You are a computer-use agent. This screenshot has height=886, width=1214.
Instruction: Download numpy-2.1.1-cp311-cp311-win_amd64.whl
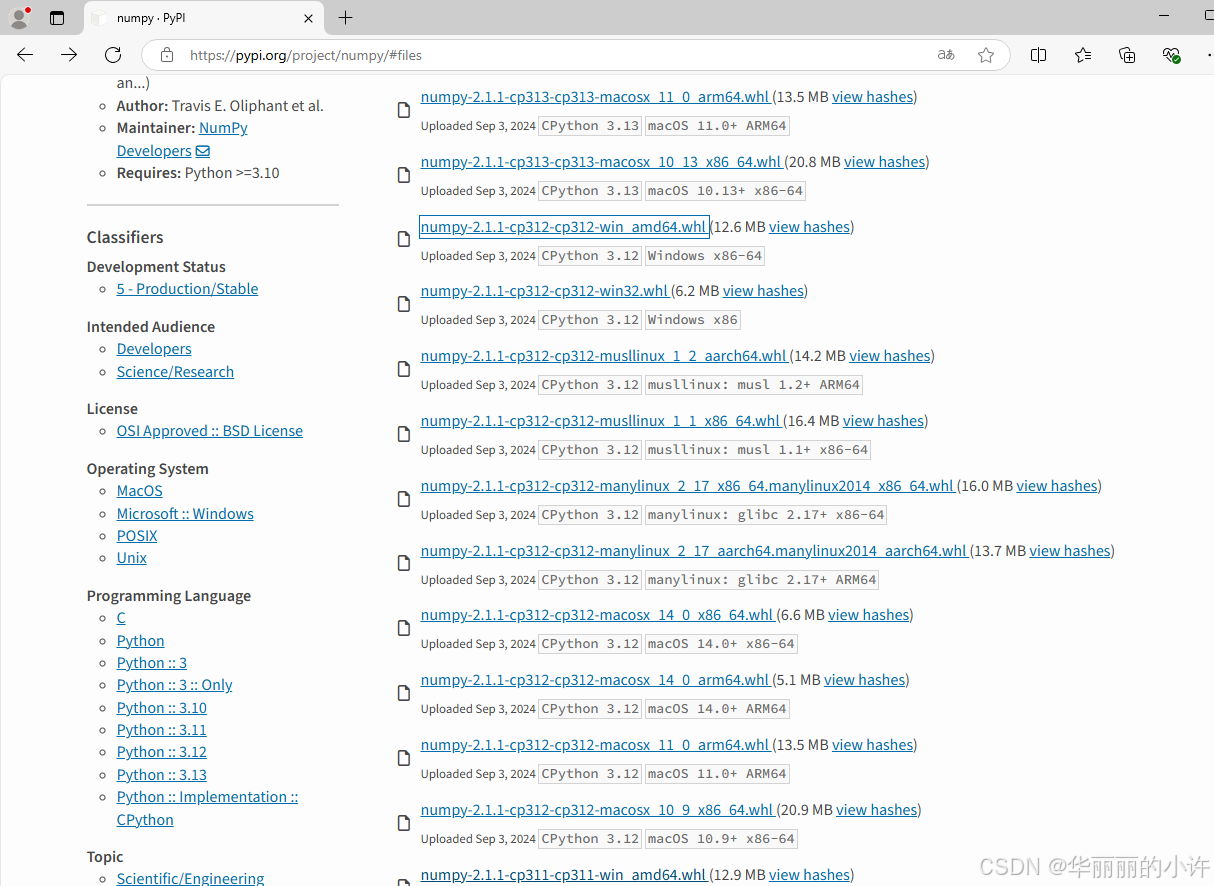[564, 875]
